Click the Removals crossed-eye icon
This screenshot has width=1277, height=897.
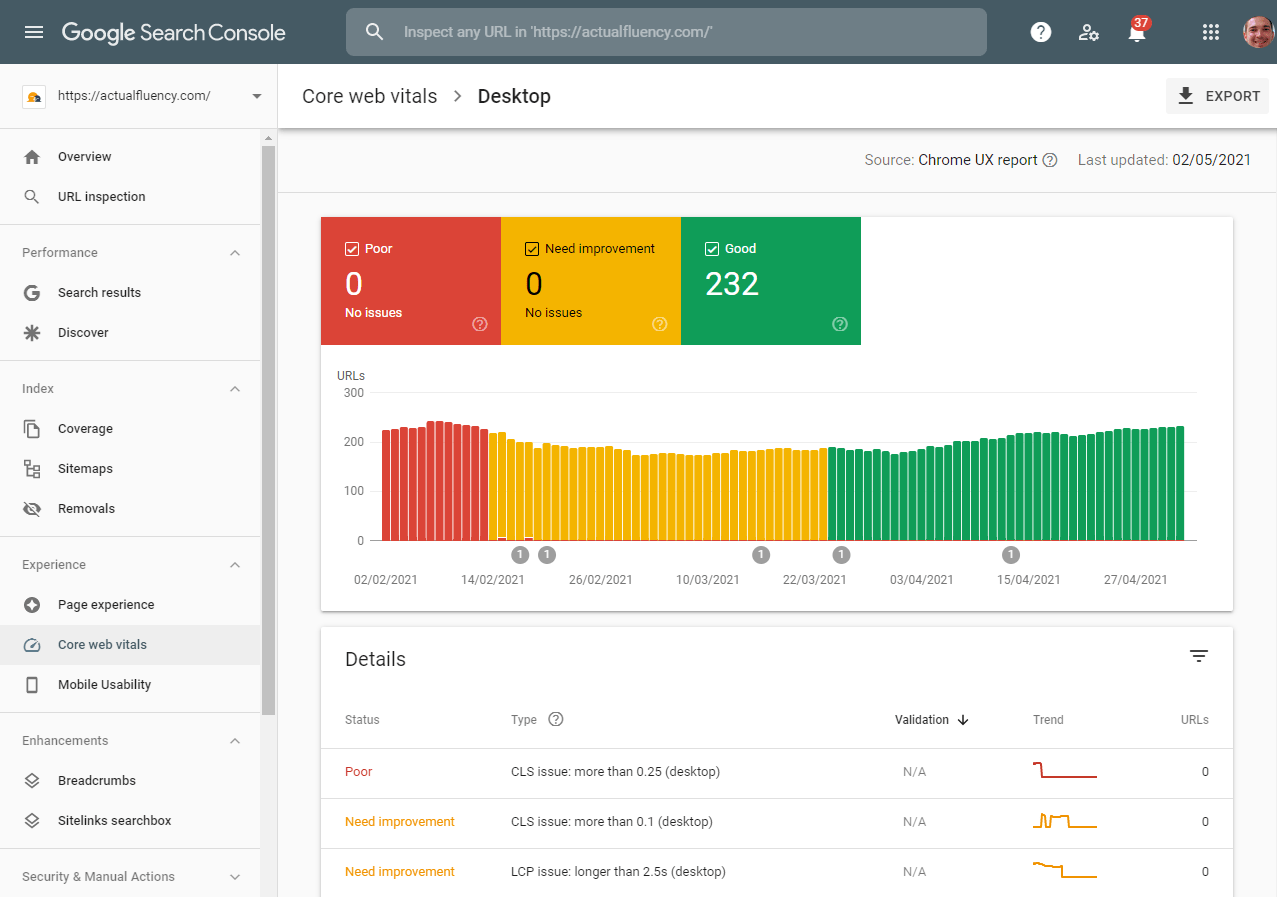tap(32, 509)
